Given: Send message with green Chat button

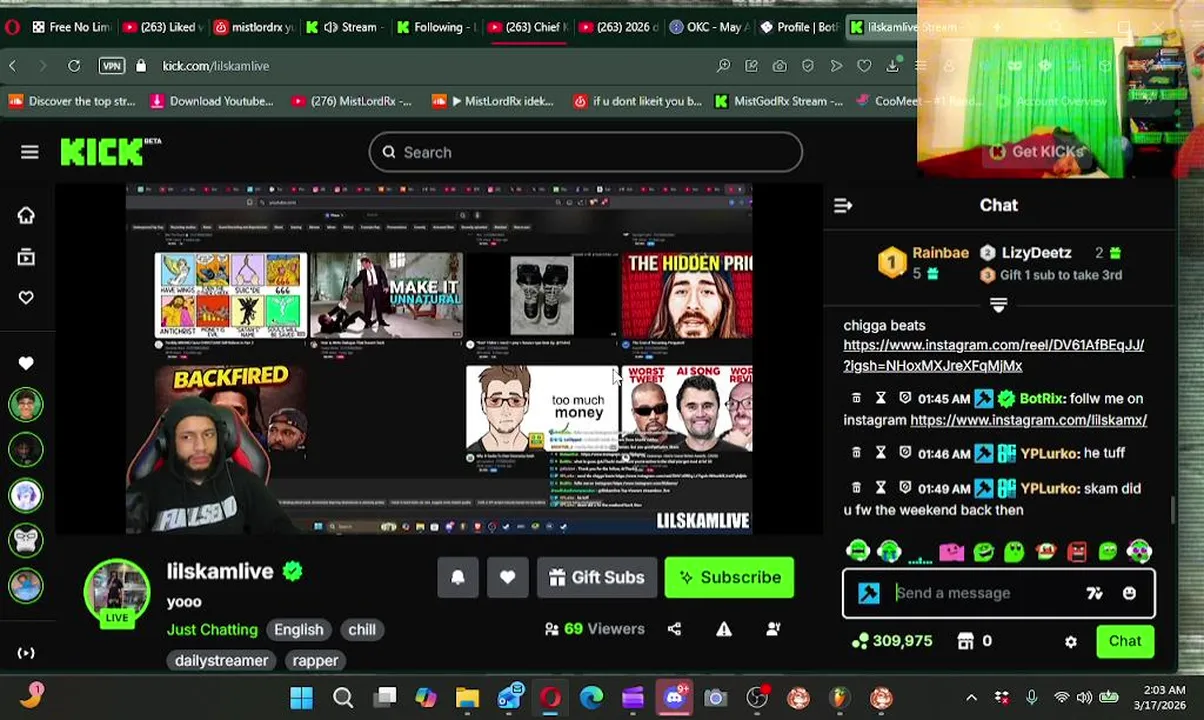Looking at the screenshot, I should click(1125, 641).
